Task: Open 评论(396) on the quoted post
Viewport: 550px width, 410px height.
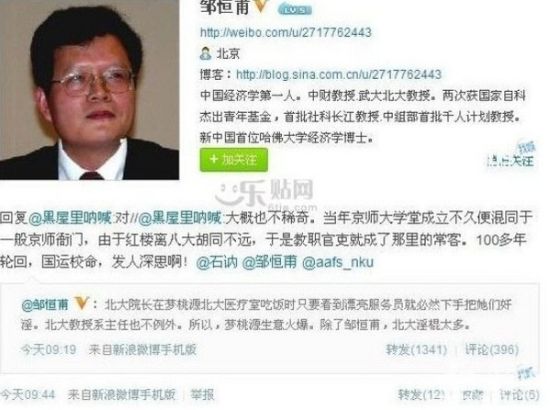Action: point(491,349)
